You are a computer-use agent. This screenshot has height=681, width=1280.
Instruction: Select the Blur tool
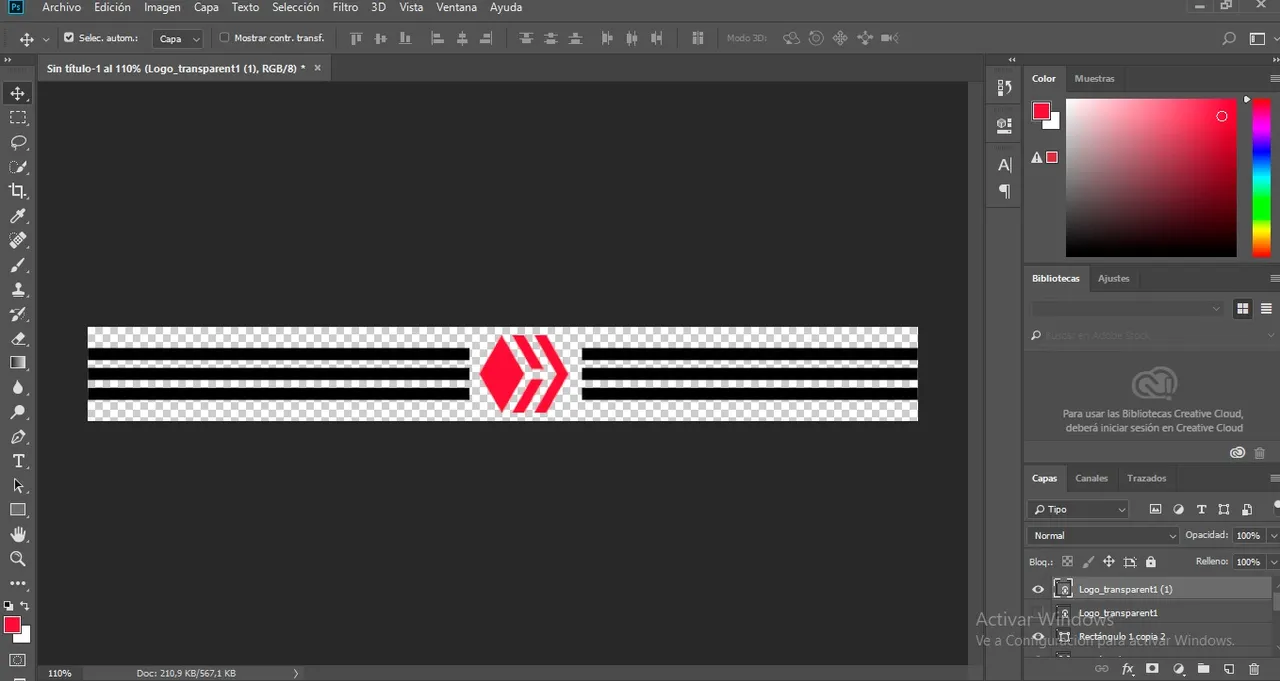pyautogui.click(x=18, y=388)
